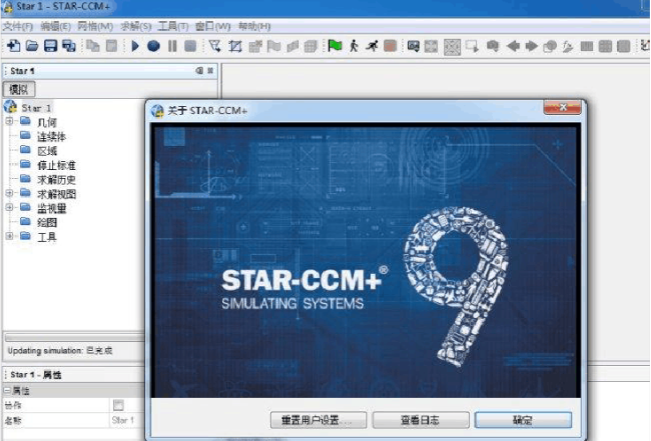651x441 pixels.
Task: Step the solver with walking man icon
Action: [354, 46]
